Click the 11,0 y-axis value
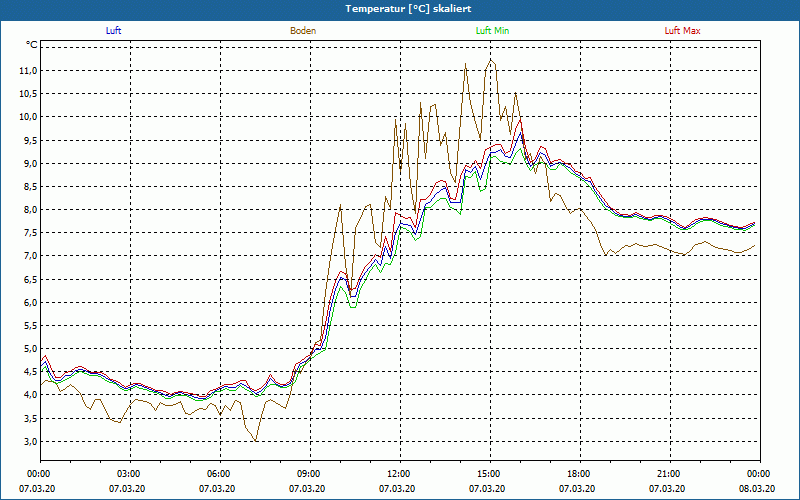The width and height of the screenshot is (800, 500). [x=28, y=71]
